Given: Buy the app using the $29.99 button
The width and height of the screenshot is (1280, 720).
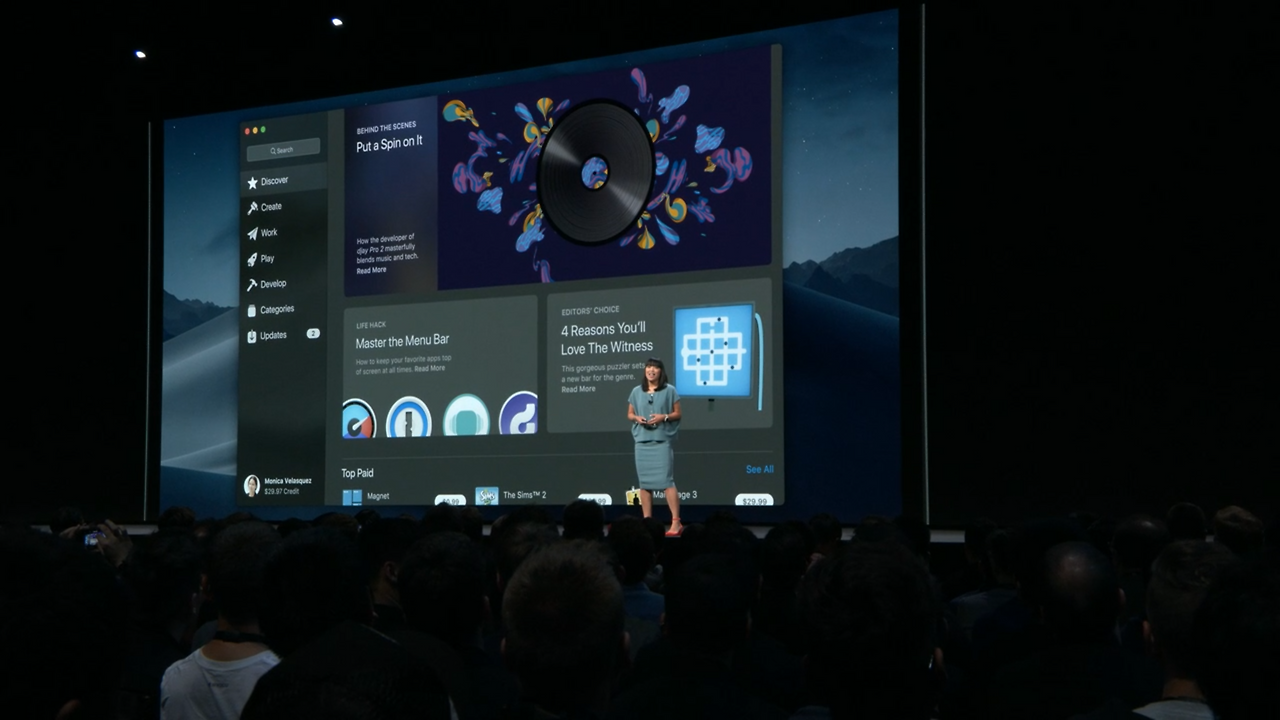Looking at the screenshot, I should 753,500.
